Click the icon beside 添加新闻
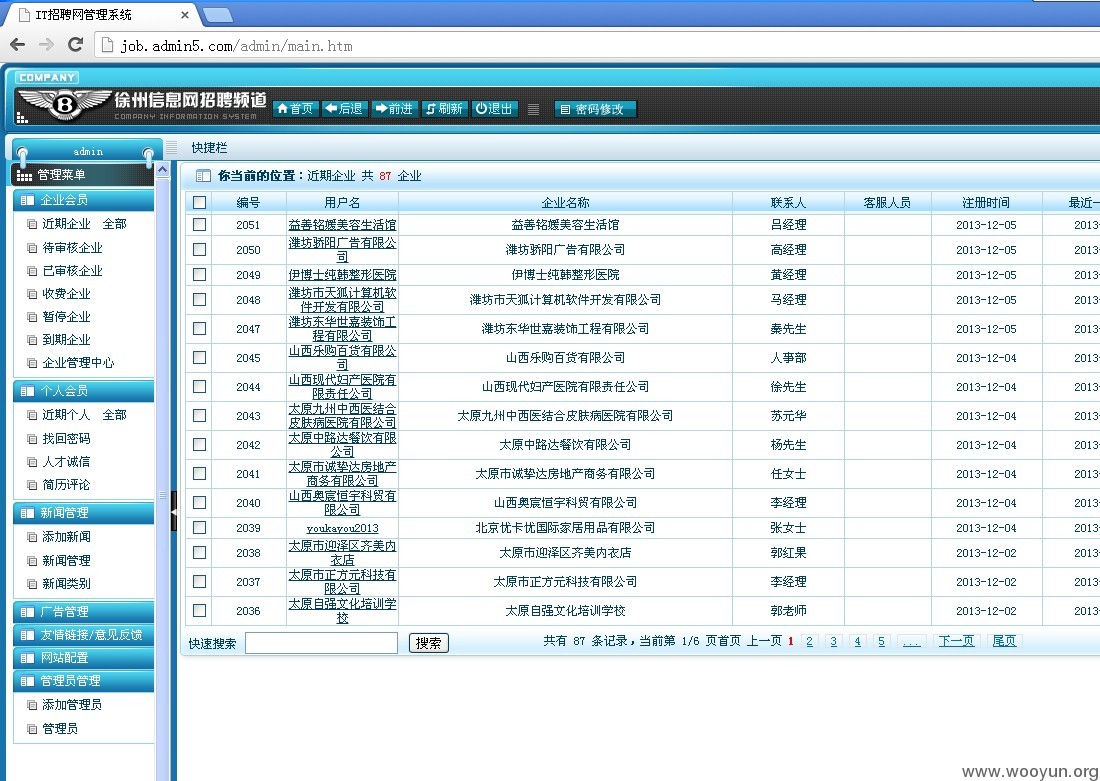The image size is (1100, 781). 32,537
